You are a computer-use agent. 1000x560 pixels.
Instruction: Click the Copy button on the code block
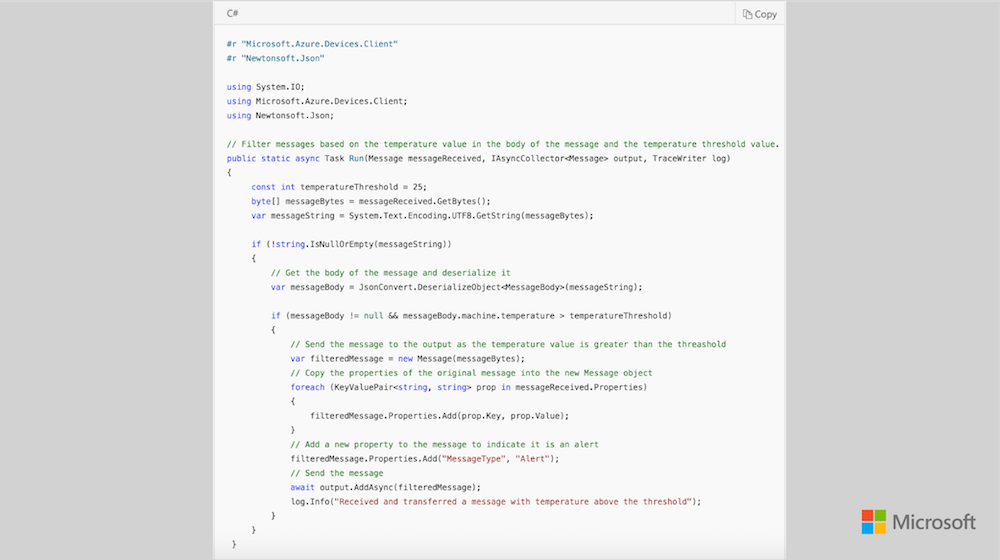(x=760, y=13)
